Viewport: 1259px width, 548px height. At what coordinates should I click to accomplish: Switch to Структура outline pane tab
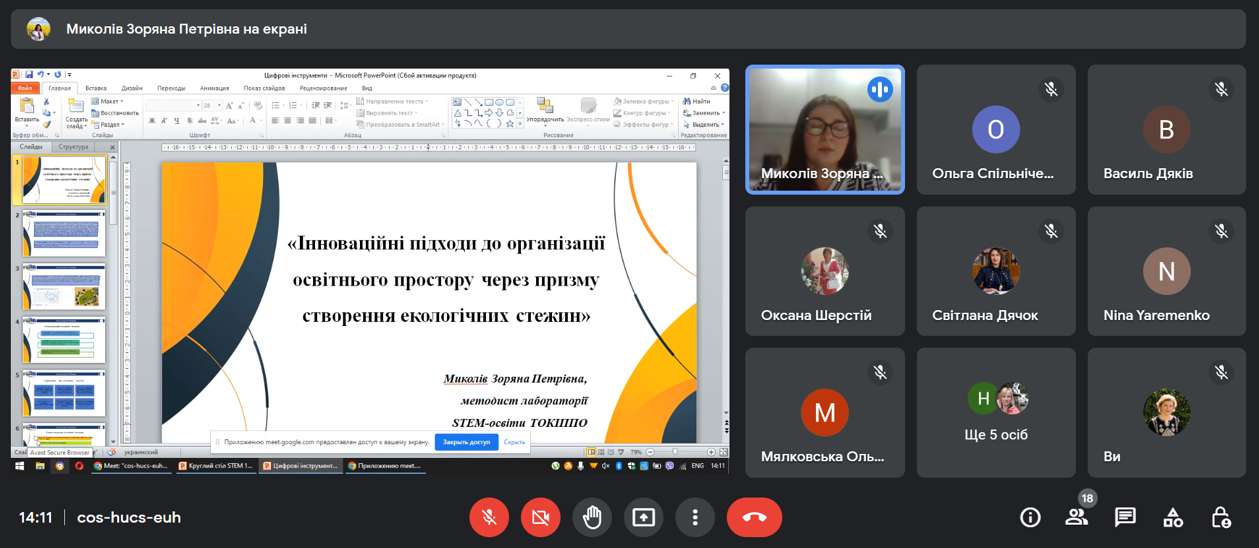click(x=73, y=147)
